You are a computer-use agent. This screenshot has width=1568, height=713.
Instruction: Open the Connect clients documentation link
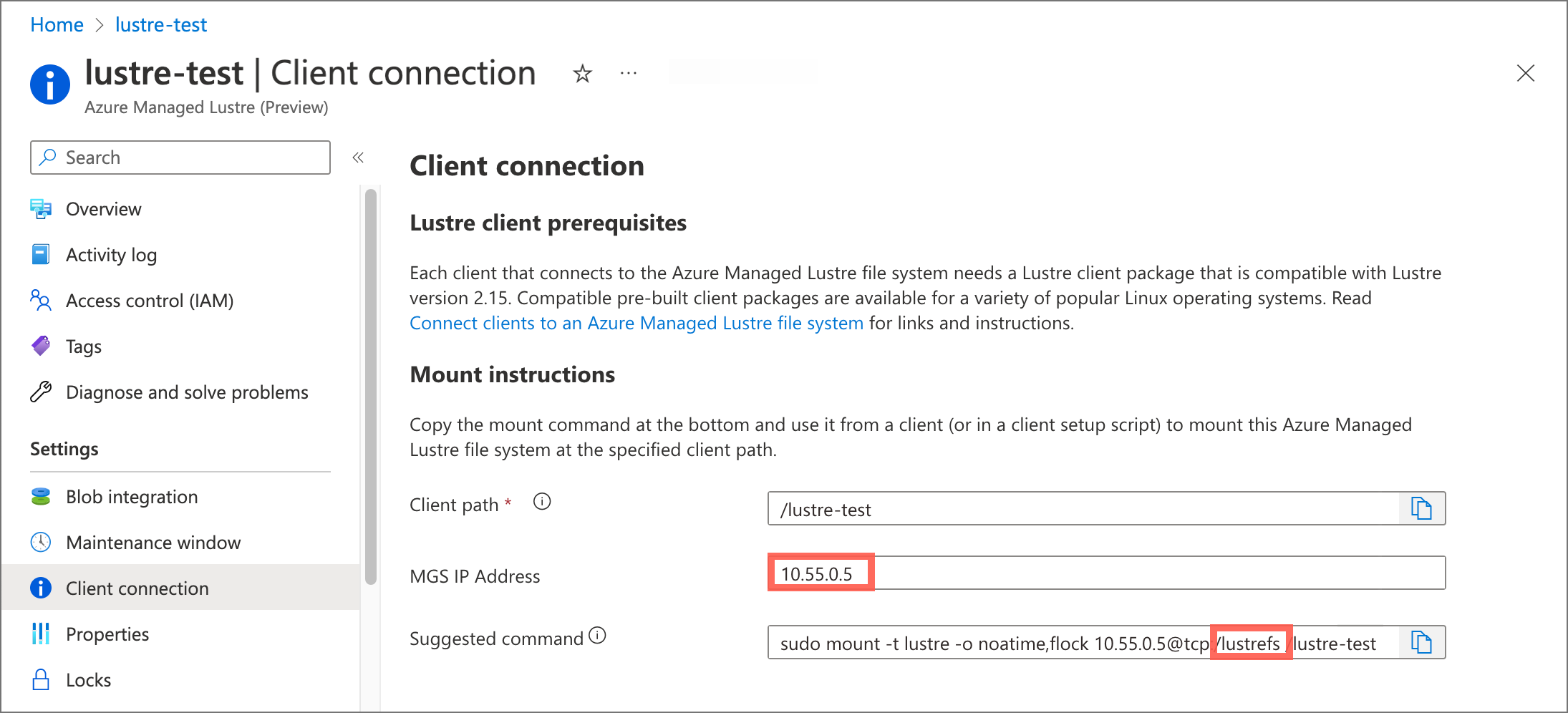[636, 323]
